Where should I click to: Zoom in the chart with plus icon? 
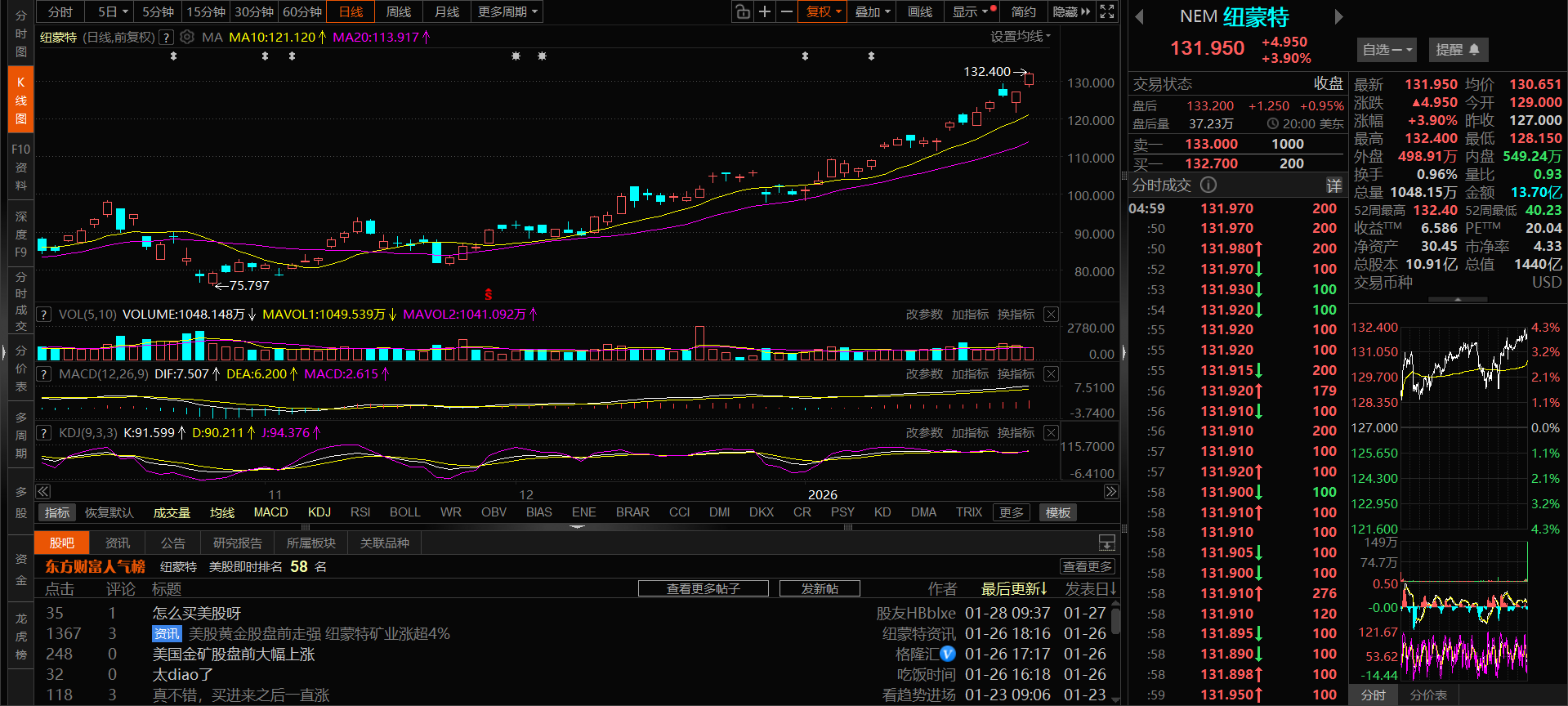pos(764,11)
